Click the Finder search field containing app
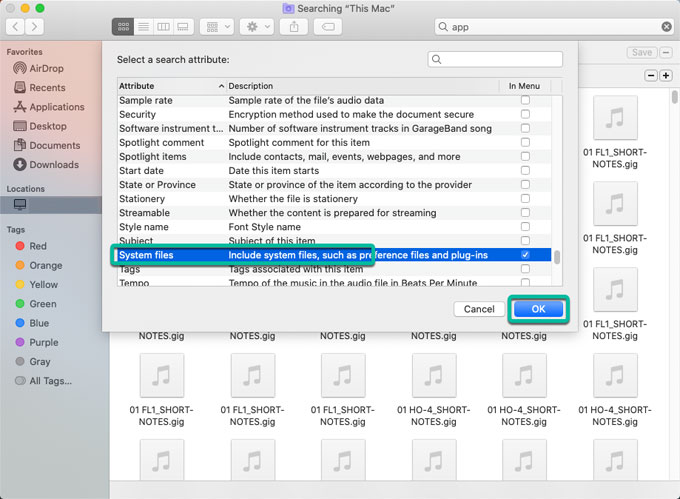The width and height of the screenshot is (680, 499). tap(554, 27)
